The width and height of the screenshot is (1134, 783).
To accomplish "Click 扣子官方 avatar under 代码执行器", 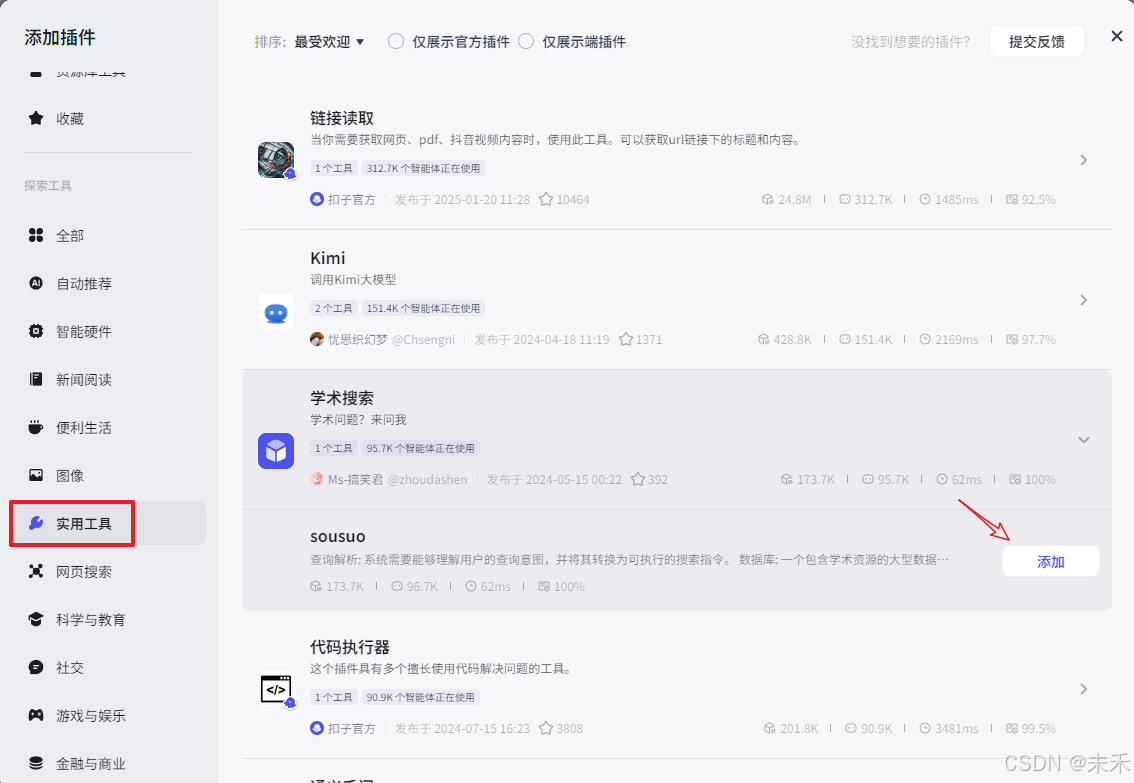I will [x=317, y=728].
